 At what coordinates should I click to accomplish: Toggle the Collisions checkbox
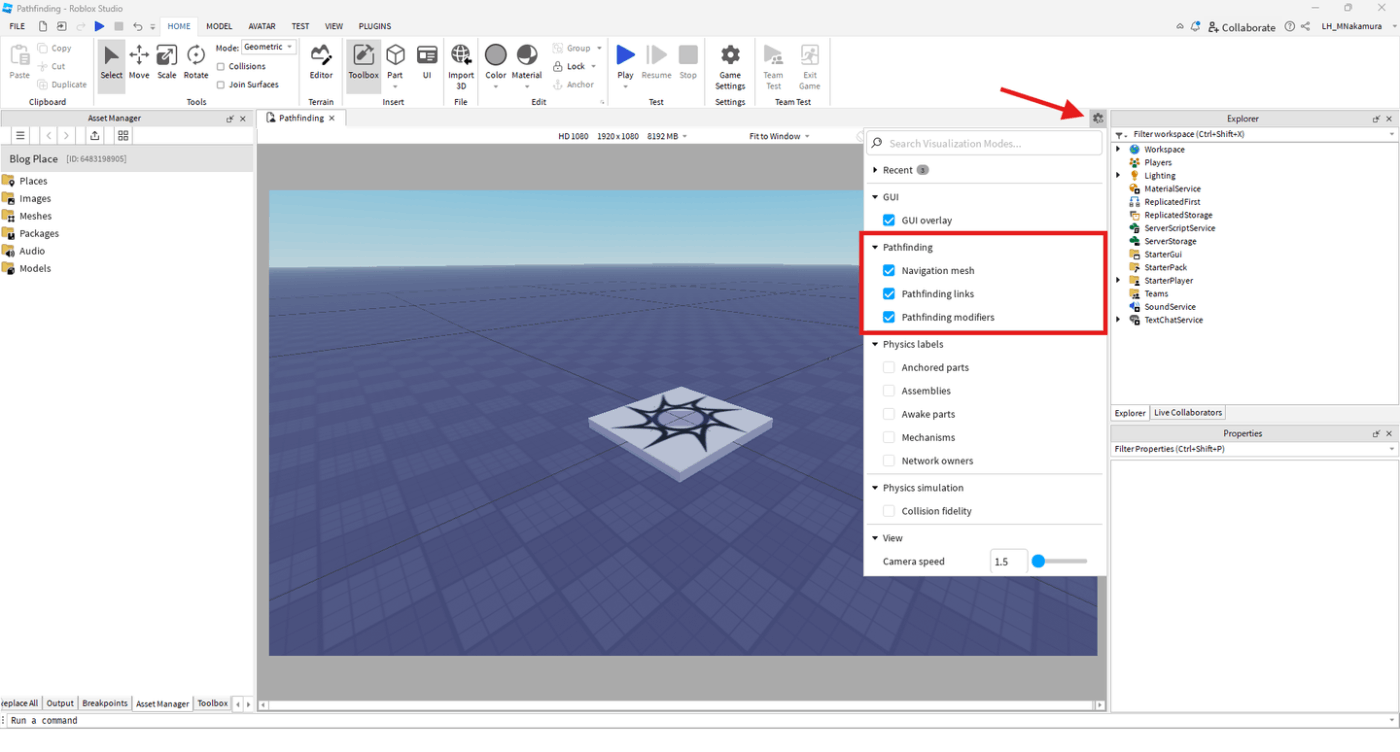coord(221,66)
